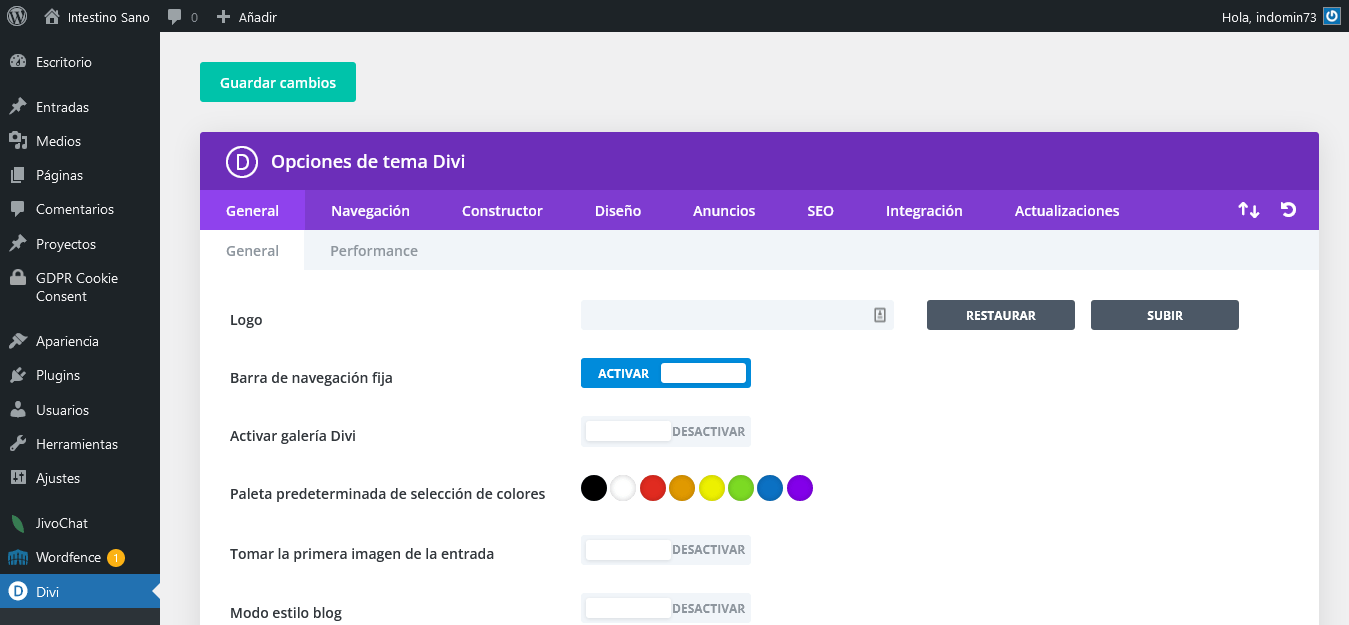1349x625 pixels.
Task: Click the Usuarios person icon
Action: pyautogui.click(x=17, y=410)
